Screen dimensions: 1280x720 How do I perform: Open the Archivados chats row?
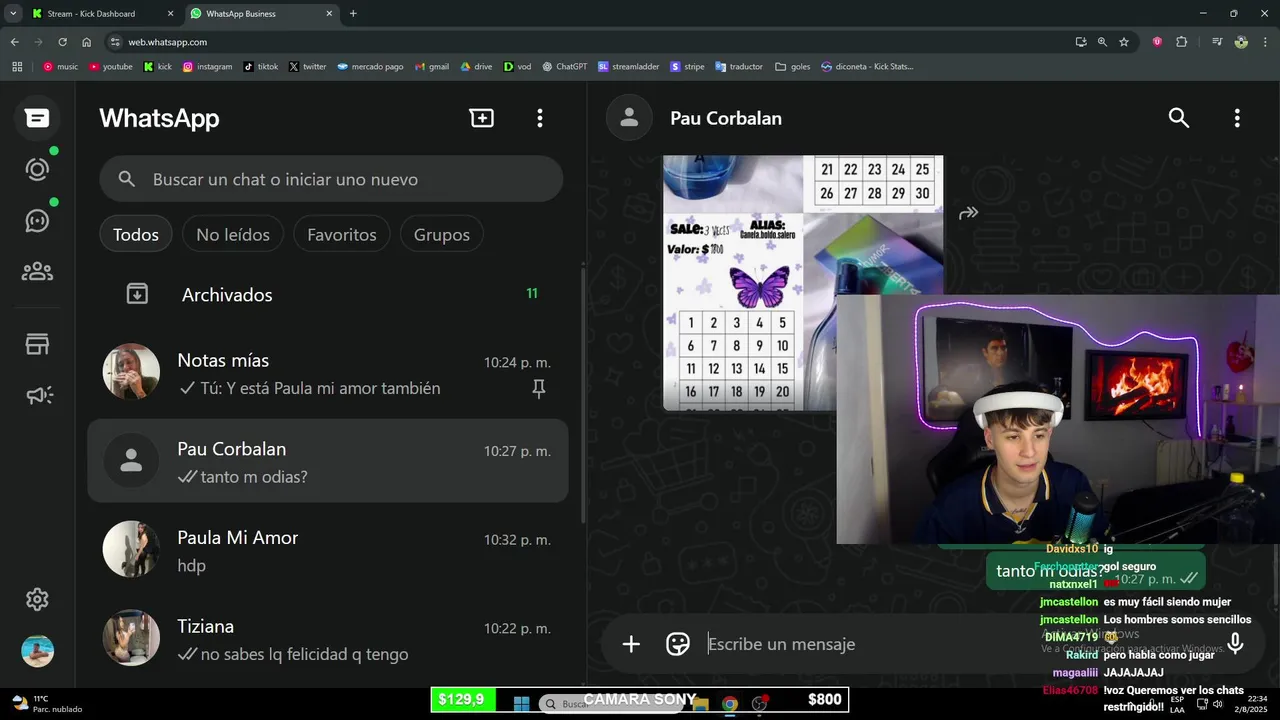coord(328,294)
